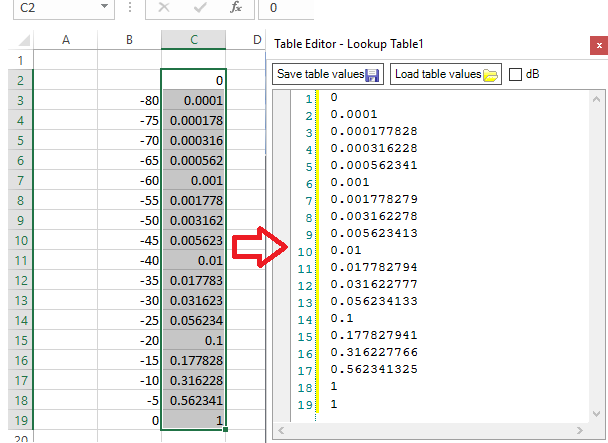Select cell with value -80
Viewport: 608px width, 443px height.
(129, 100)
